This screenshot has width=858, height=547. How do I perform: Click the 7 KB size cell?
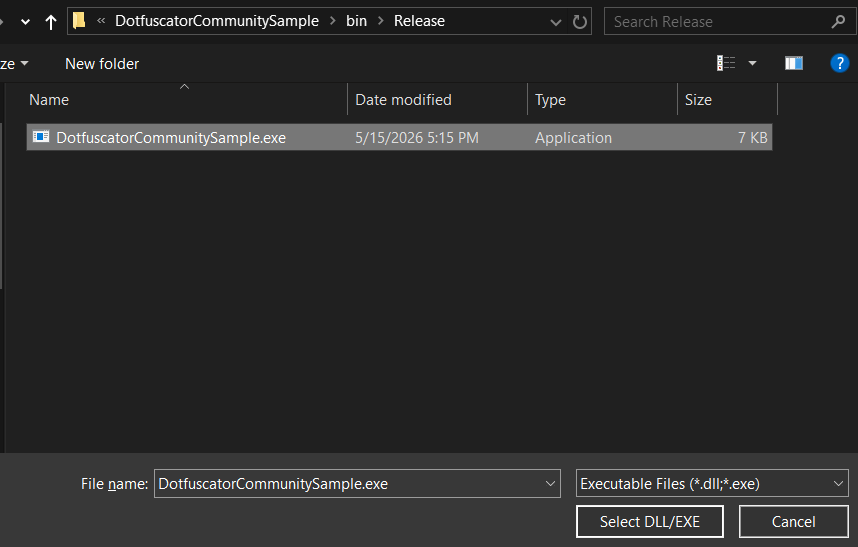click(753, 138)
